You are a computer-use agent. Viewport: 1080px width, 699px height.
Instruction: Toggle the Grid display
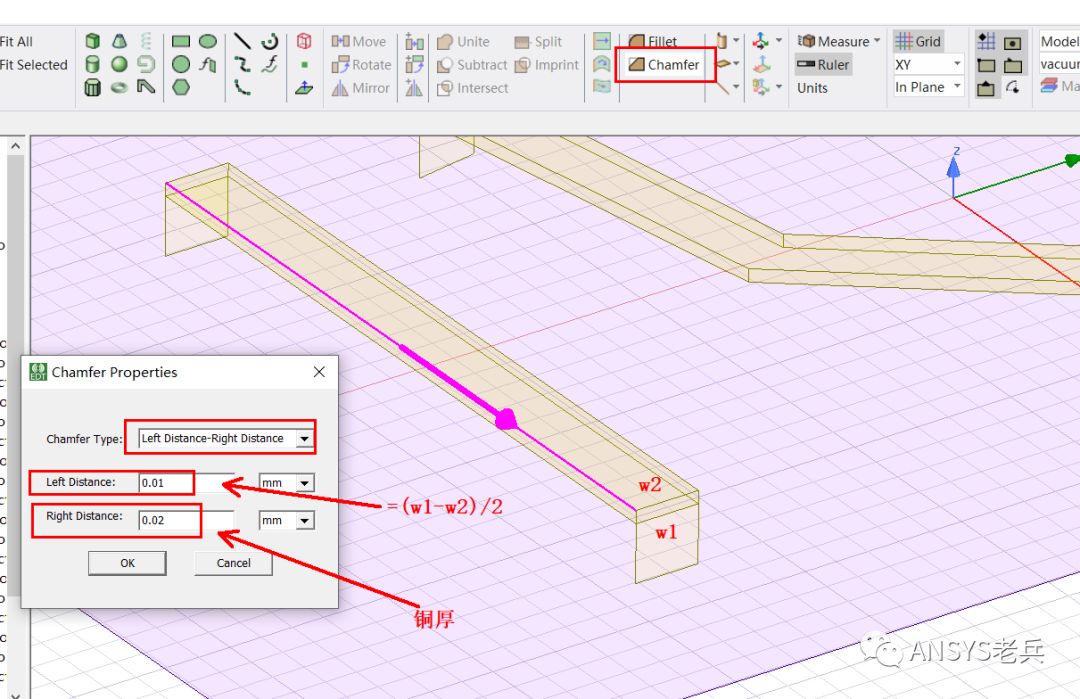918,41
